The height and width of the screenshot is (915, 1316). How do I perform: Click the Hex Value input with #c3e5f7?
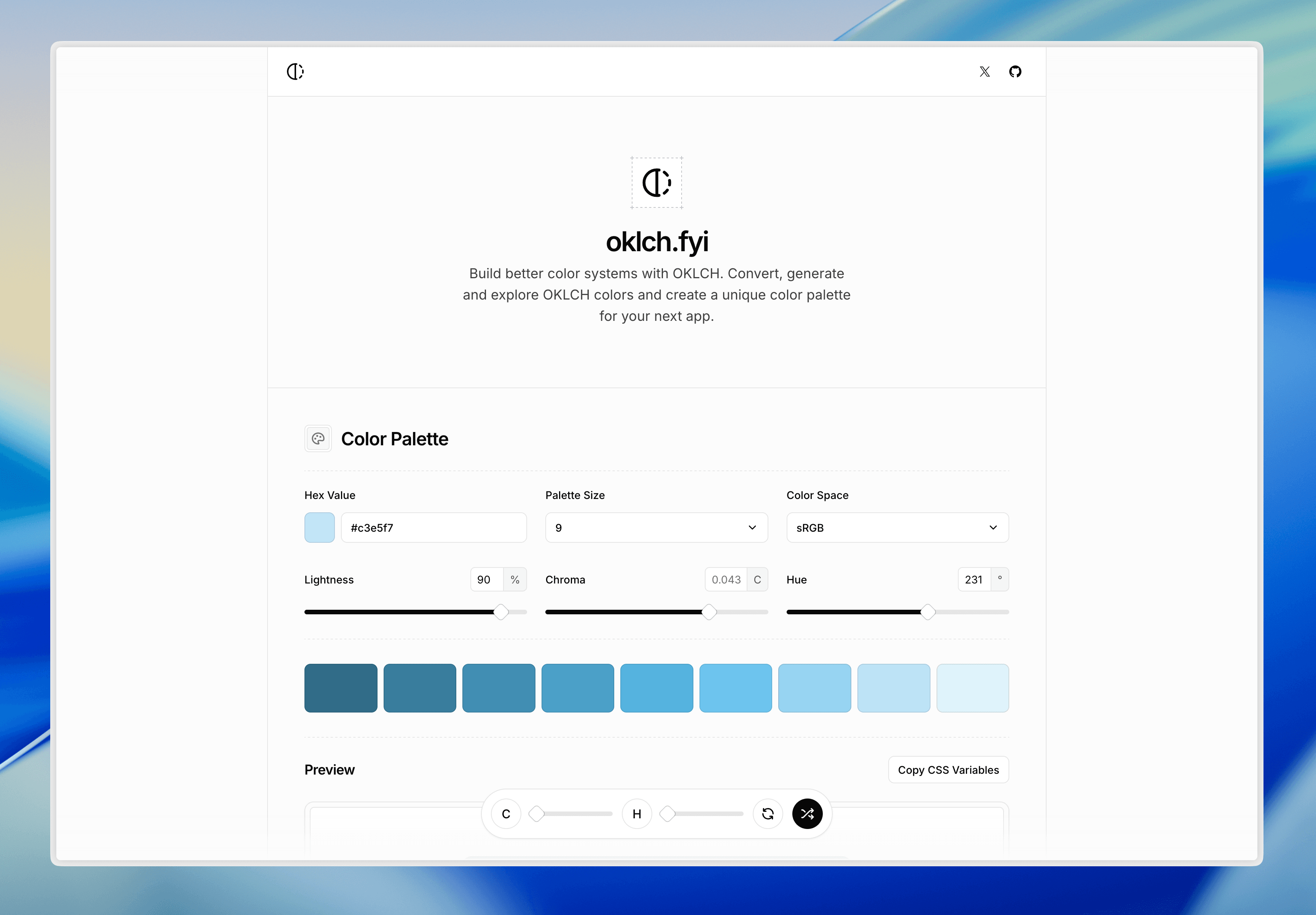pos(434,528)
